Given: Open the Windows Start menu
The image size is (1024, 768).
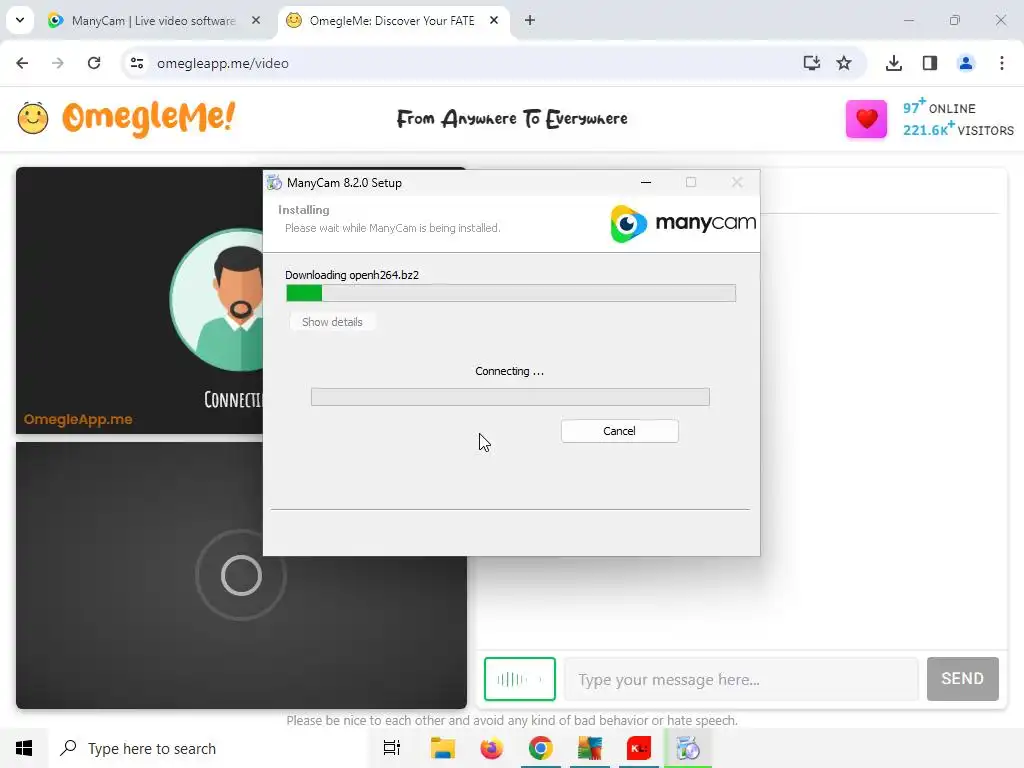Looking at the screenshot, I should coord(24,748).
